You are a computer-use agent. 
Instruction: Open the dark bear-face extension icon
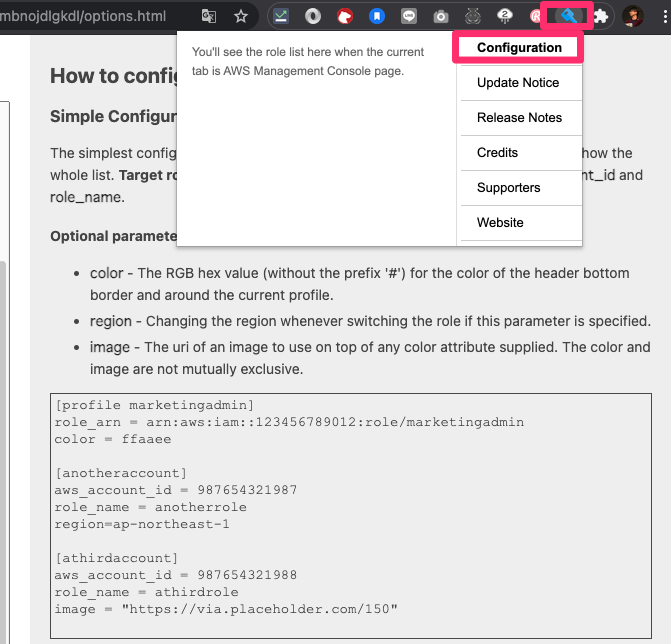(473, 16)
